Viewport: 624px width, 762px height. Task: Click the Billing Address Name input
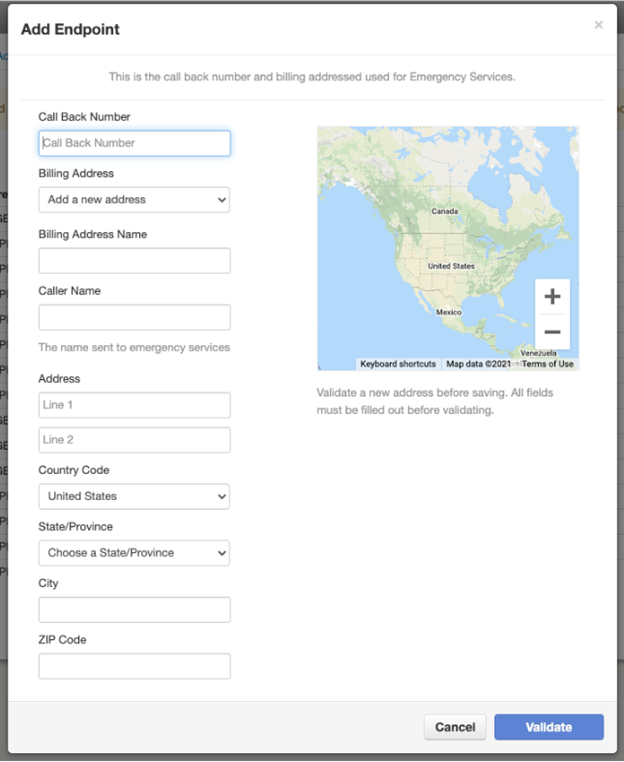(x=134, y=261)
